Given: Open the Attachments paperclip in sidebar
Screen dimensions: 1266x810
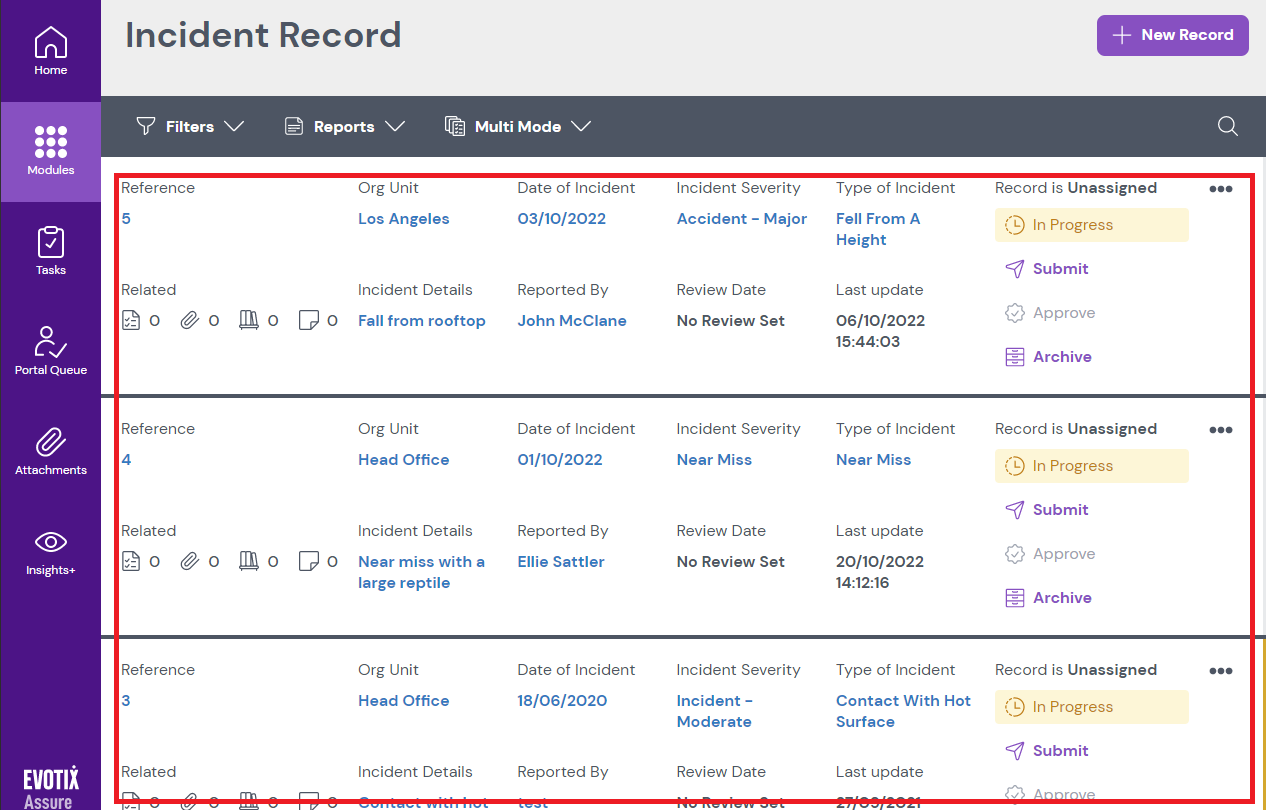Looking at the screenshot, I should [51, 451].
